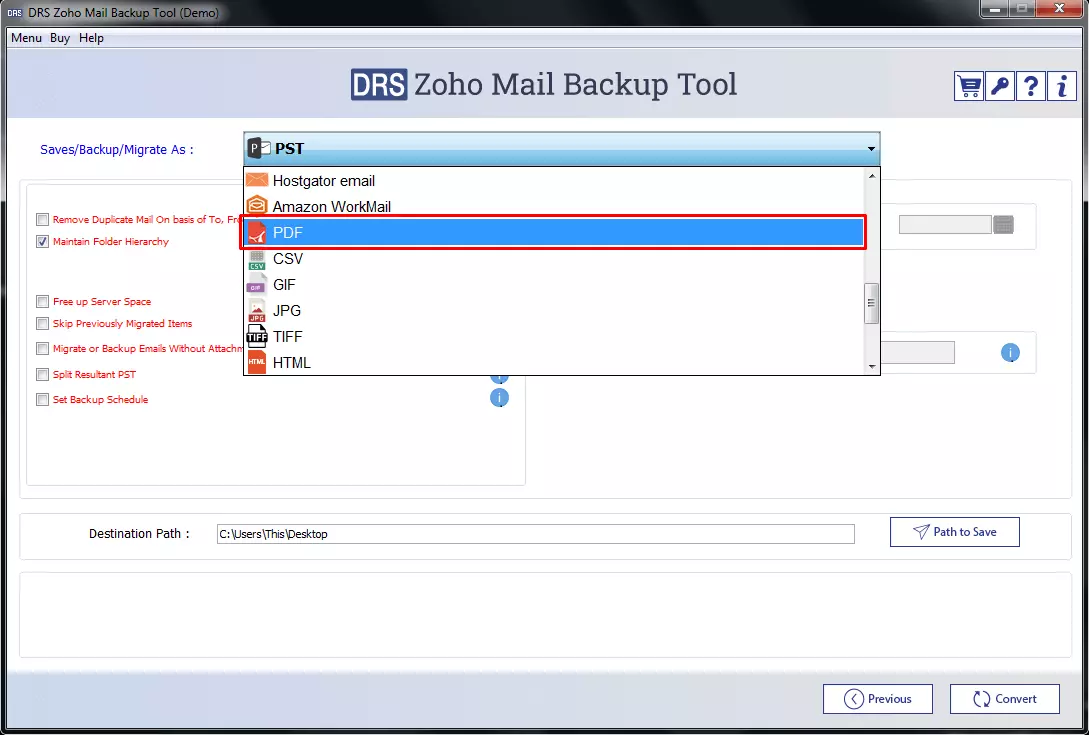1089x735 pixels.
Task: Enable Free up Server Space
Action: pos(42,302)
